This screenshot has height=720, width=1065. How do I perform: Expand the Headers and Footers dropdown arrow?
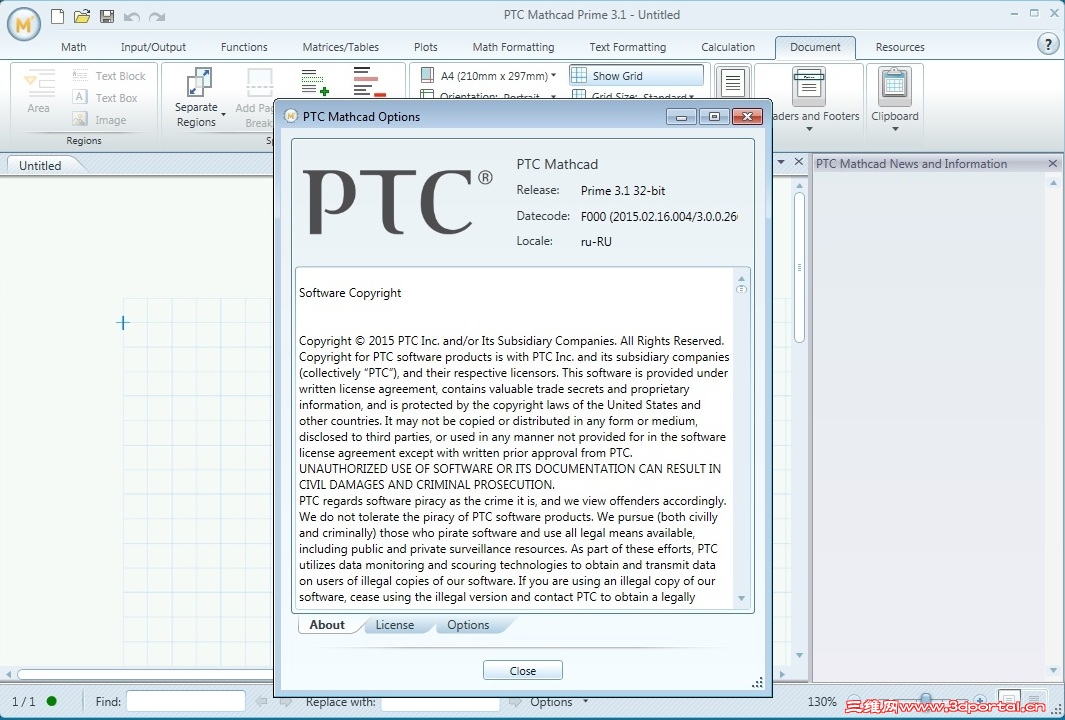point(809,129)
